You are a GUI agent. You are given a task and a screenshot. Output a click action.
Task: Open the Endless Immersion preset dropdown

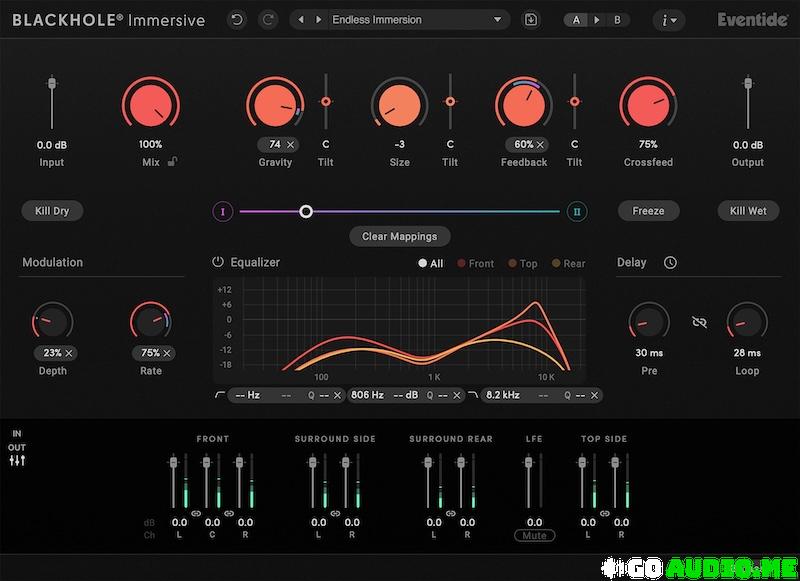click(x=417, y=20)
